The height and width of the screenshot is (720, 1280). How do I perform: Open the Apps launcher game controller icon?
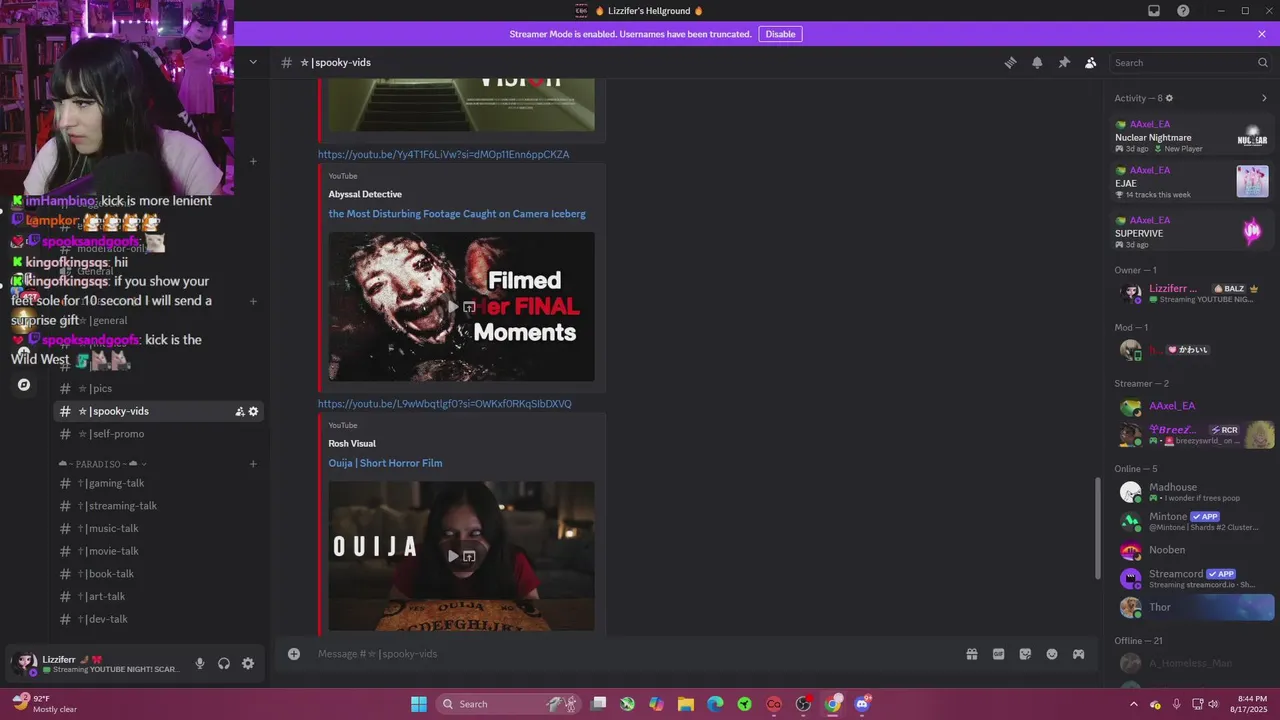coord(1079,654)
